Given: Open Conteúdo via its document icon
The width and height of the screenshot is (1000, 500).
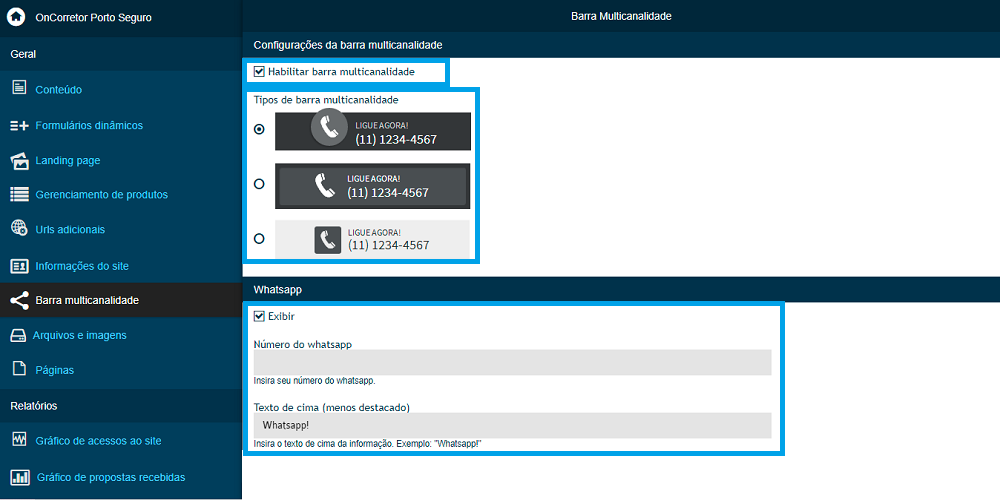Looking at the screenshot, I should (x=19, y=89).
